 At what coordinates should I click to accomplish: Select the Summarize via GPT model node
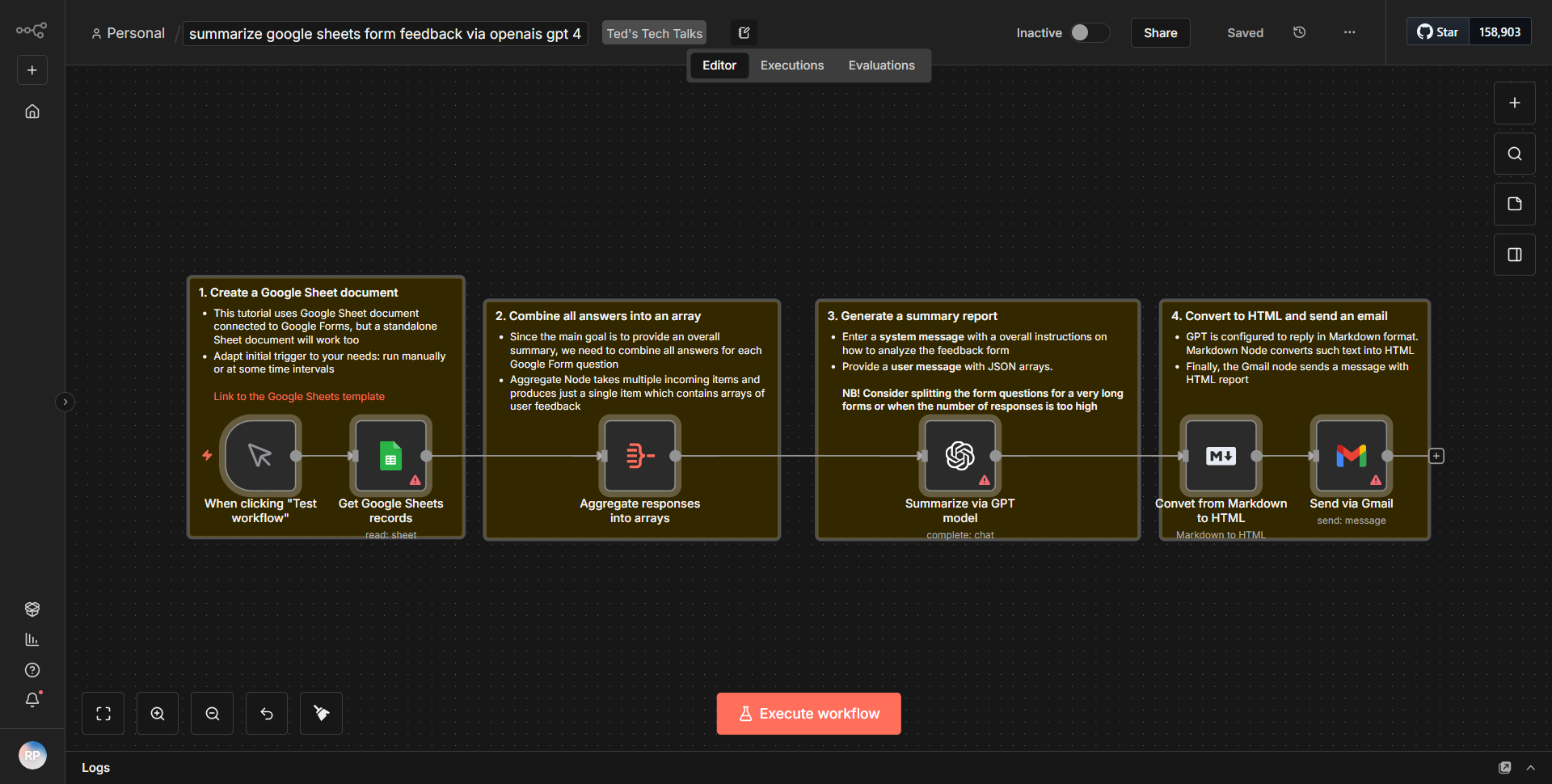pyautogui.click(x=960, y=456)
